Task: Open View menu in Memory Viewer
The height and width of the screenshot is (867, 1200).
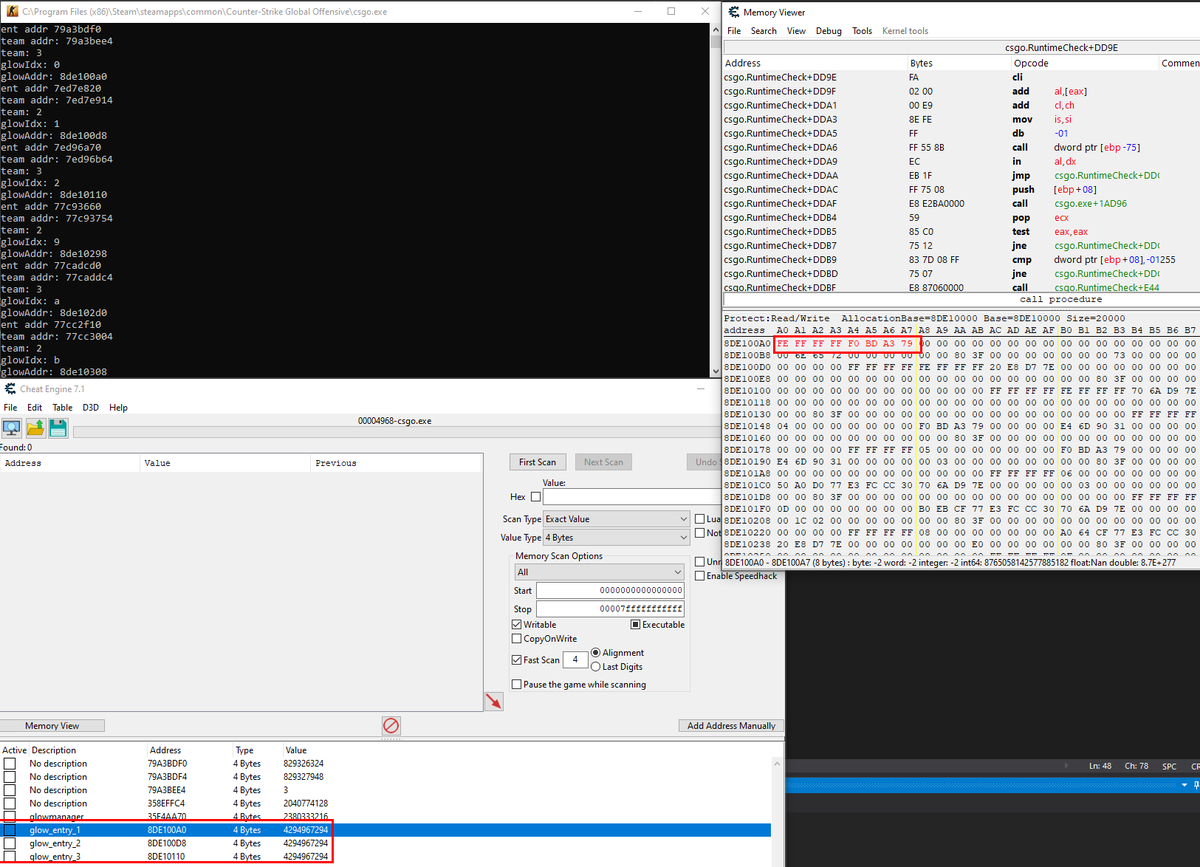Action: pos(796,31)
